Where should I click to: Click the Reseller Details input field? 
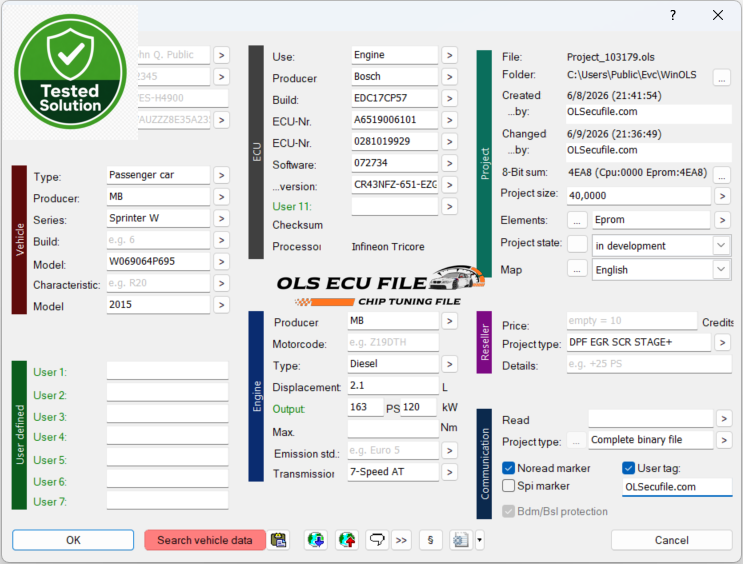click(649, 364)
